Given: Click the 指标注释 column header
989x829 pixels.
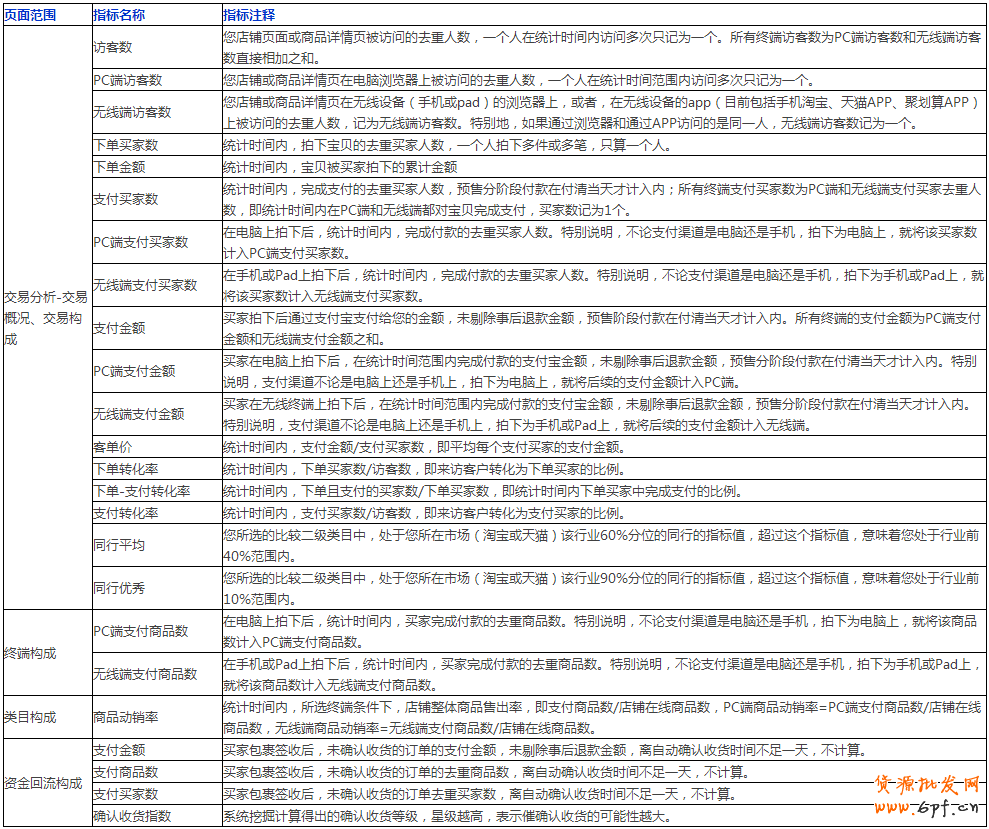Looking at the screenshot, I should pos(604,15).
